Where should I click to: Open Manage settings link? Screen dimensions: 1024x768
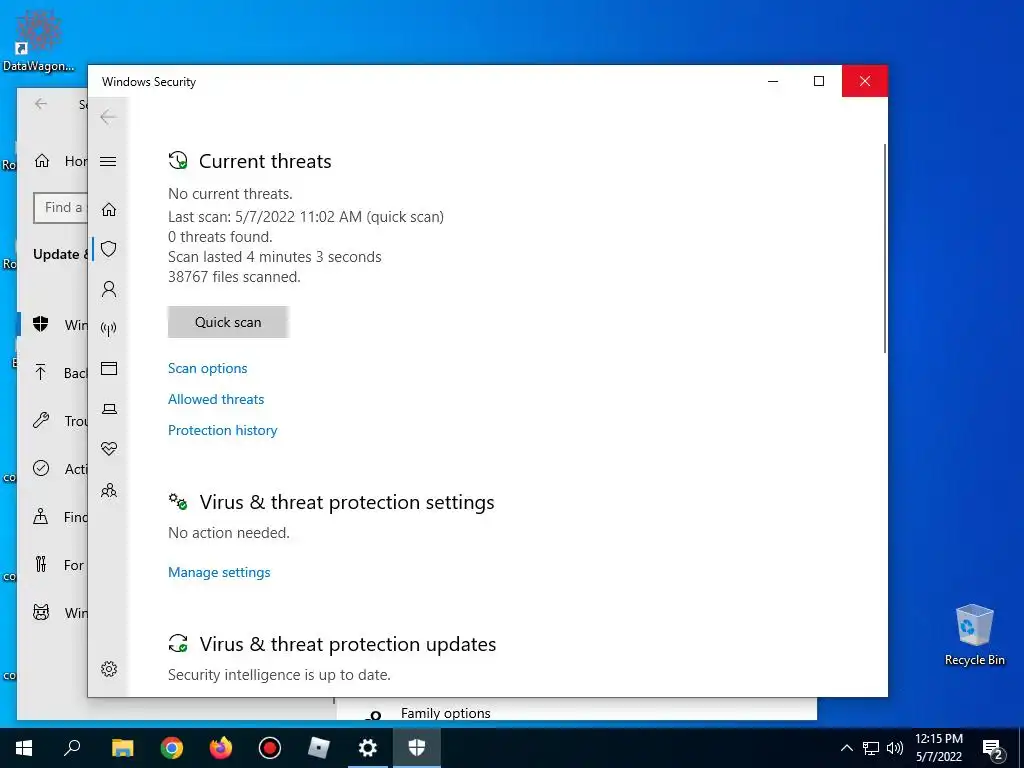point(219,572)
